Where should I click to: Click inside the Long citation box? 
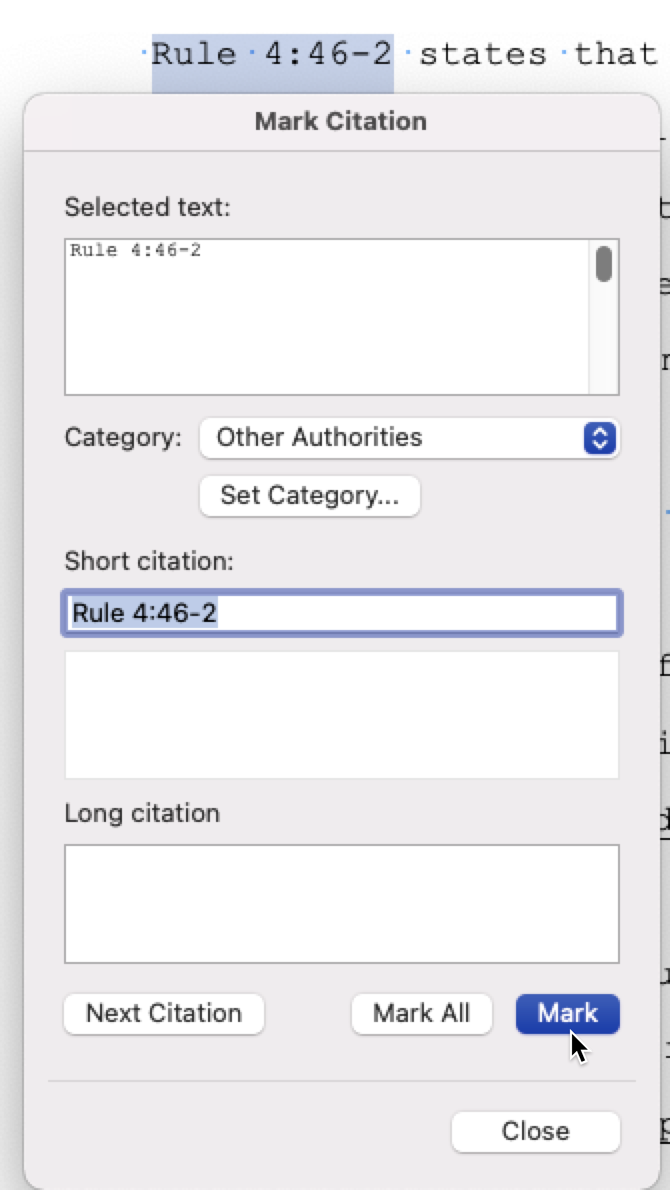click(341, 903)
